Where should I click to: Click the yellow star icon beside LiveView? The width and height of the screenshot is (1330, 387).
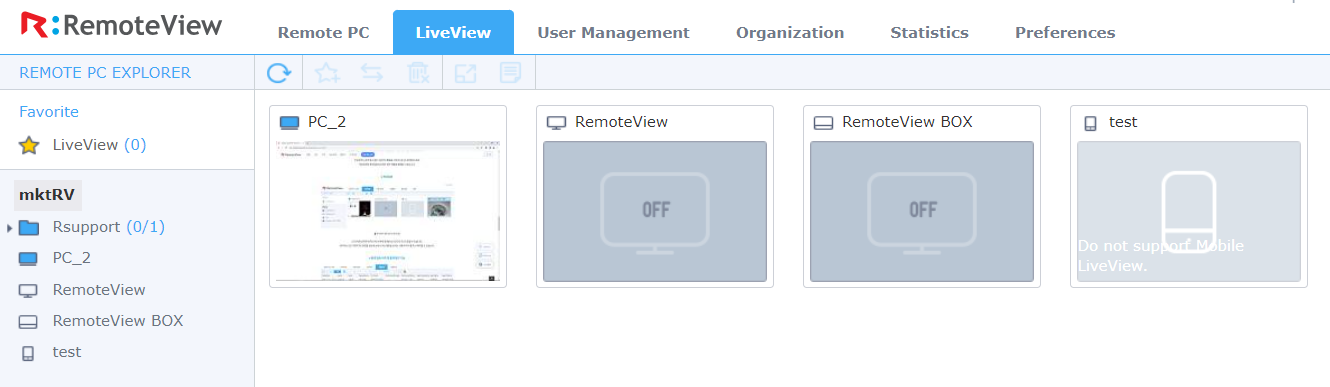tap(29, 145)
